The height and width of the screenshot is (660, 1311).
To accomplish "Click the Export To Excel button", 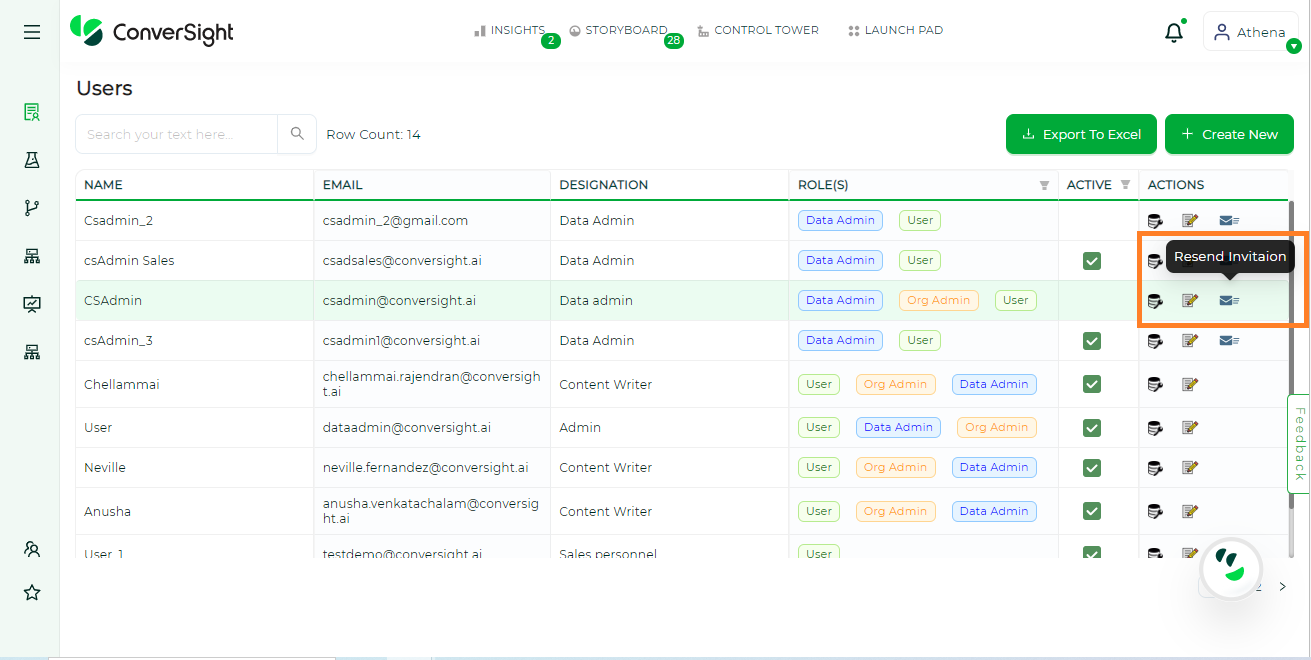I will (x=1081, y=133).
